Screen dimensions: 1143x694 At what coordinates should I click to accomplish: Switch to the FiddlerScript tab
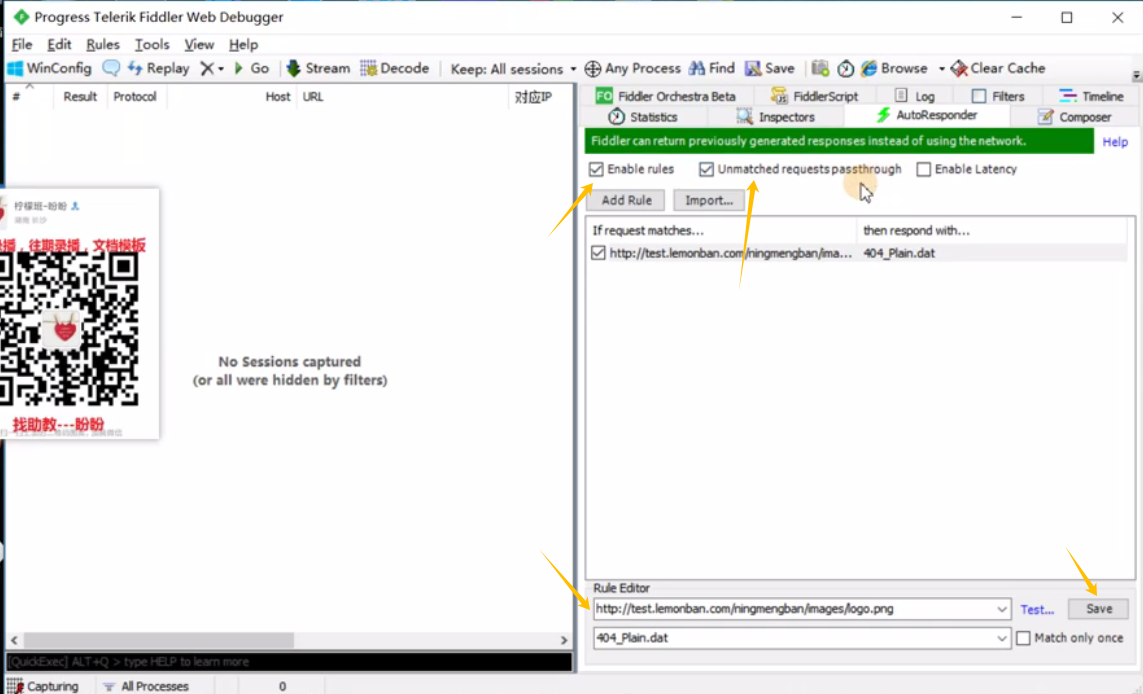(815, 96)
